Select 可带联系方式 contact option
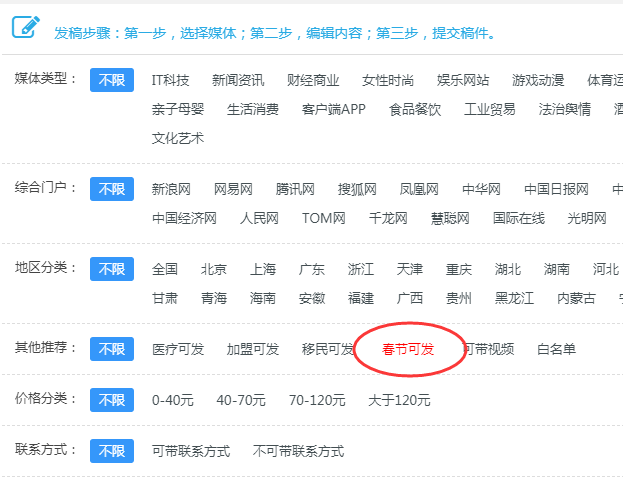This screenshot has height=482, width=623. coord(191,451)
